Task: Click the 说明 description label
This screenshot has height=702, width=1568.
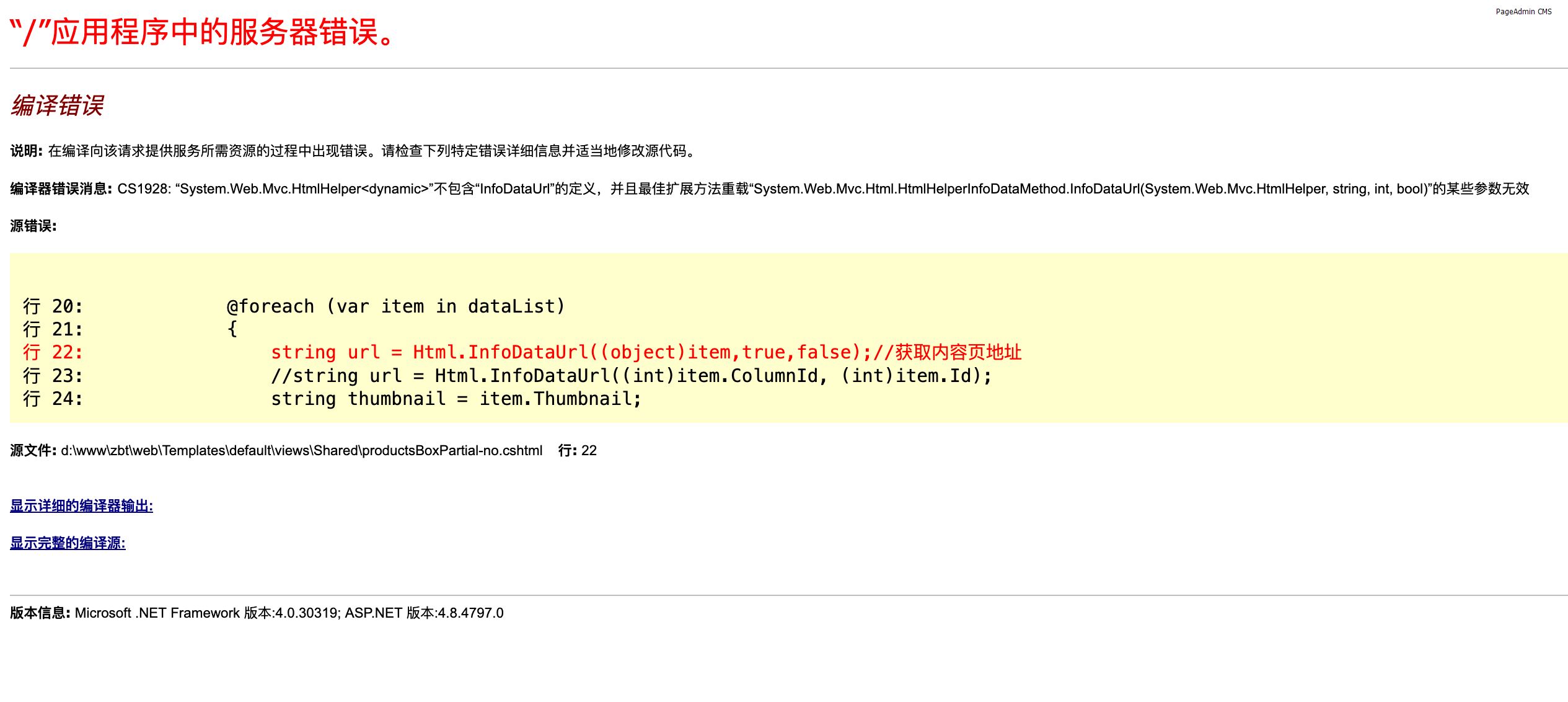Action: point(26,151)
